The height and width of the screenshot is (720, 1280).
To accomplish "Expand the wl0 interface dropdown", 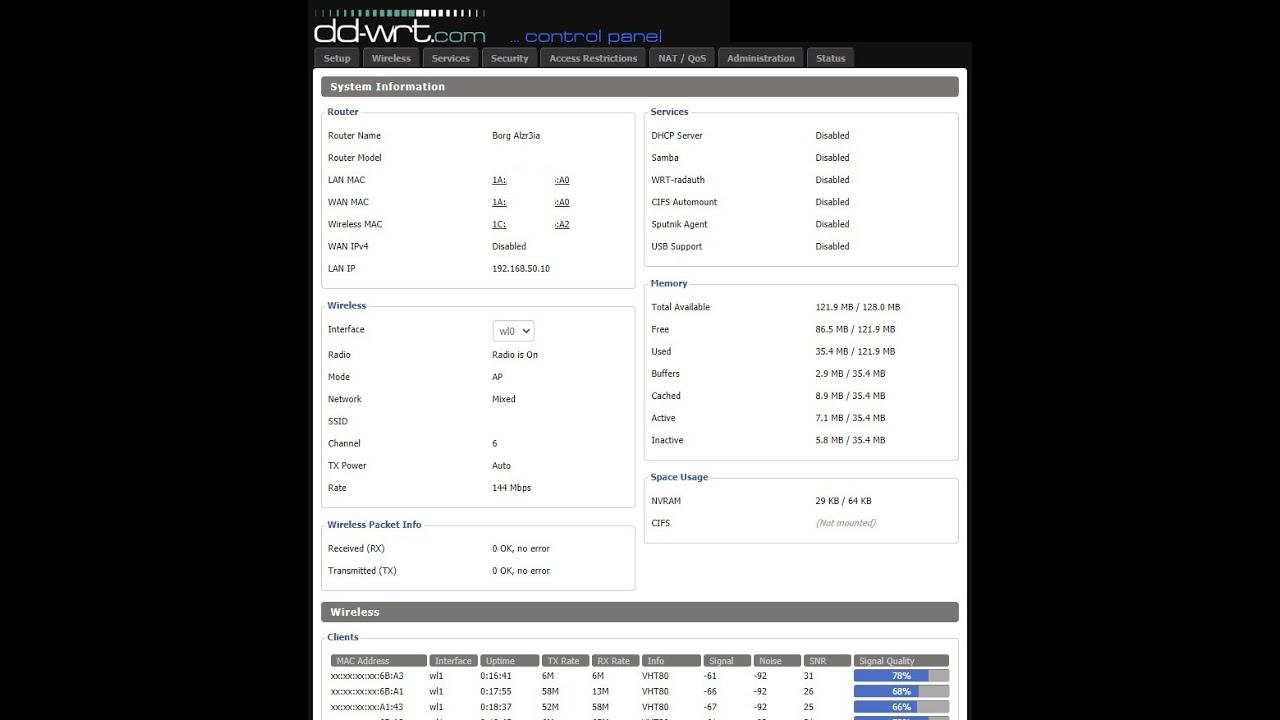I will [513, 331].
